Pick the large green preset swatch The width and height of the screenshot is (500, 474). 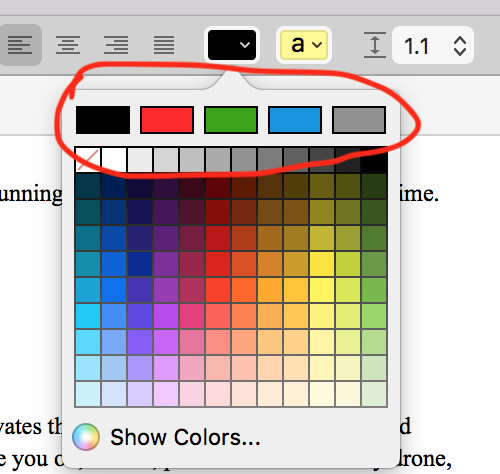pyautogui.click(x=231, y=120)
